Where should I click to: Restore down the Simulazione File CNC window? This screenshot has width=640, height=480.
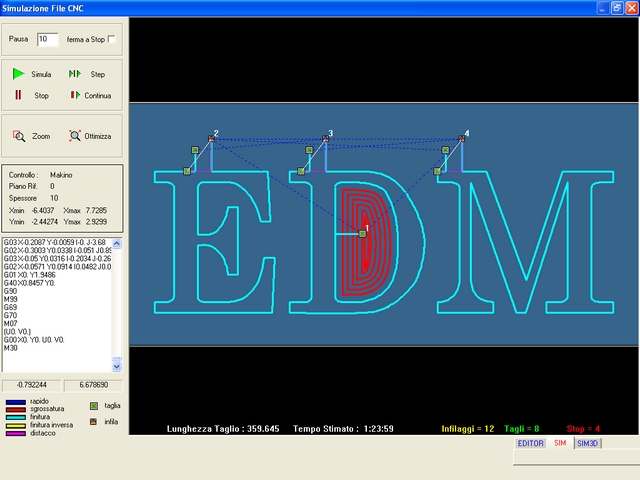(617, 8)
